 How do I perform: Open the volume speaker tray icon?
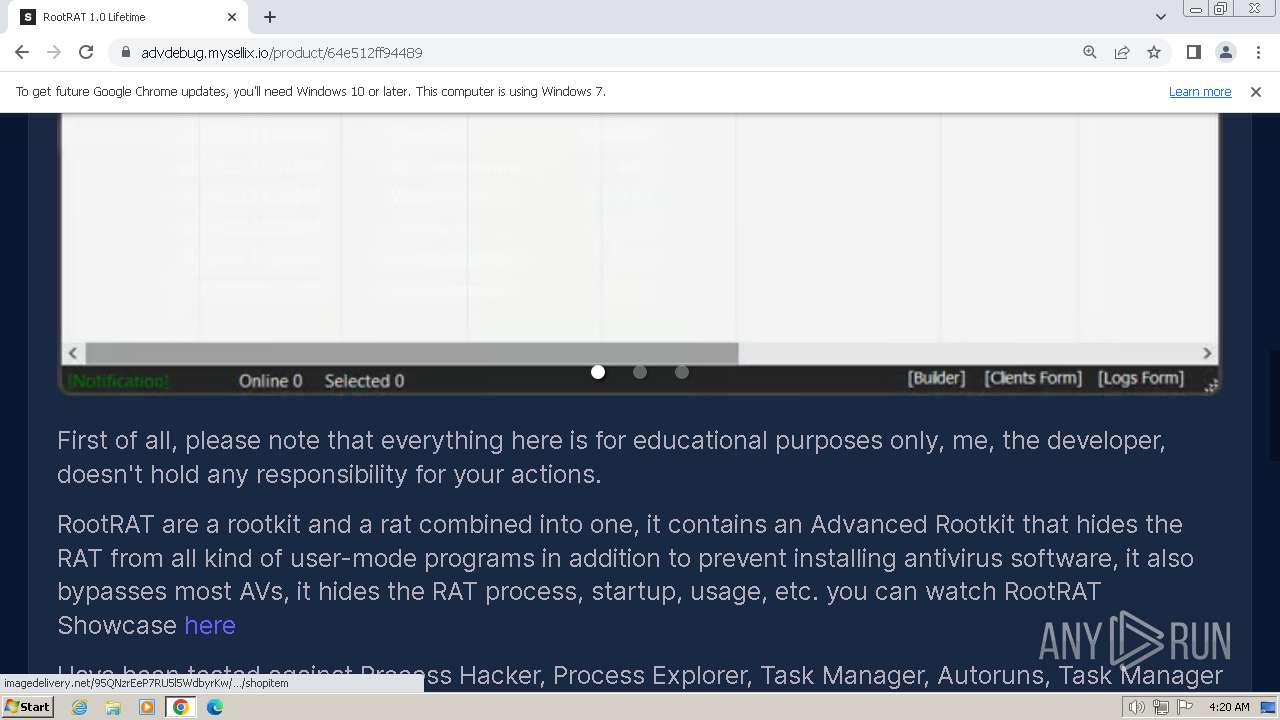[x=1137, y=707]
